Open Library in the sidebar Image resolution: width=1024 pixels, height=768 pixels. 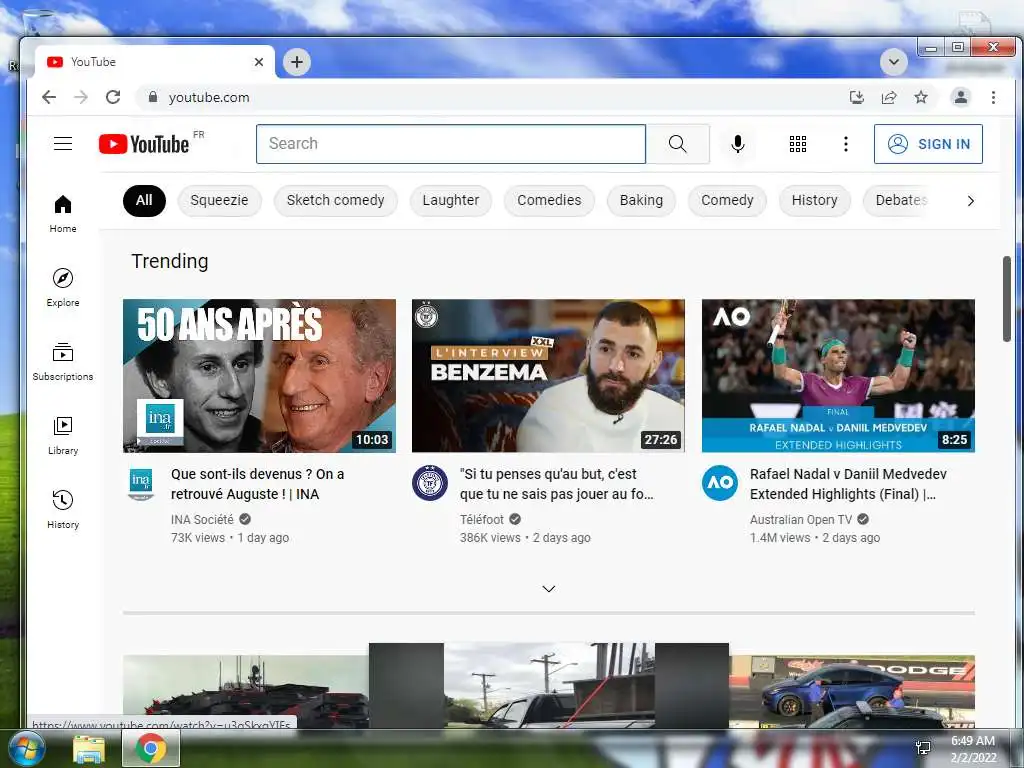[63, 436]
